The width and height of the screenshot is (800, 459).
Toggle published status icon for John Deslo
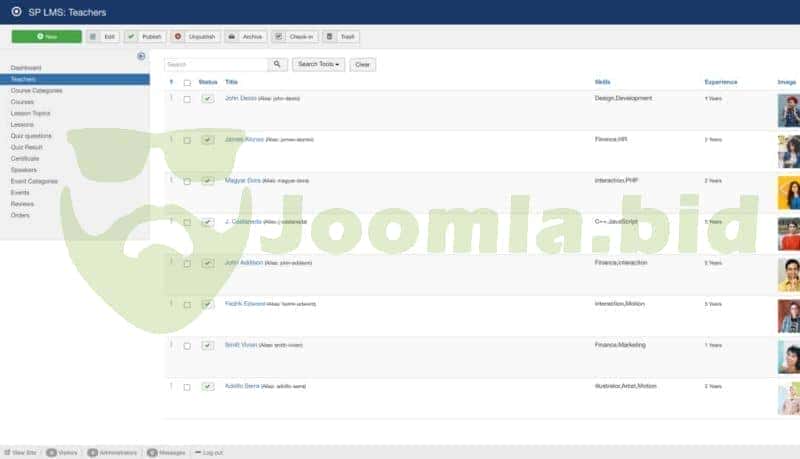point(207,99)
